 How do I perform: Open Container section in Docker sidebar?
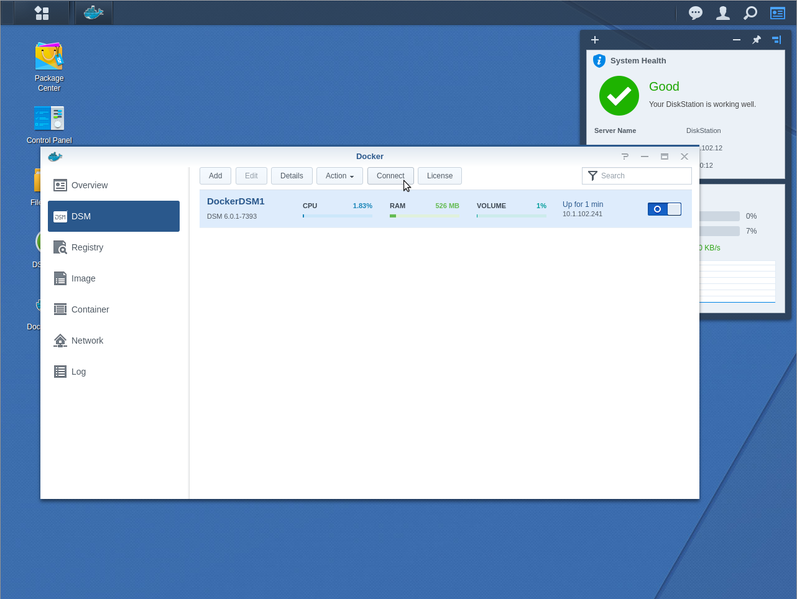point(113,309)
